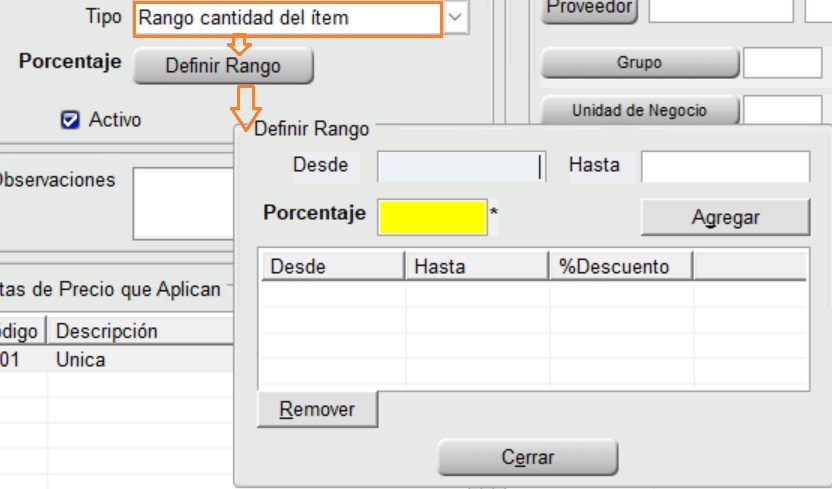Toggle the Activo checkbox
This screenshot has width=832, height=489.
(x=70, y=120)
